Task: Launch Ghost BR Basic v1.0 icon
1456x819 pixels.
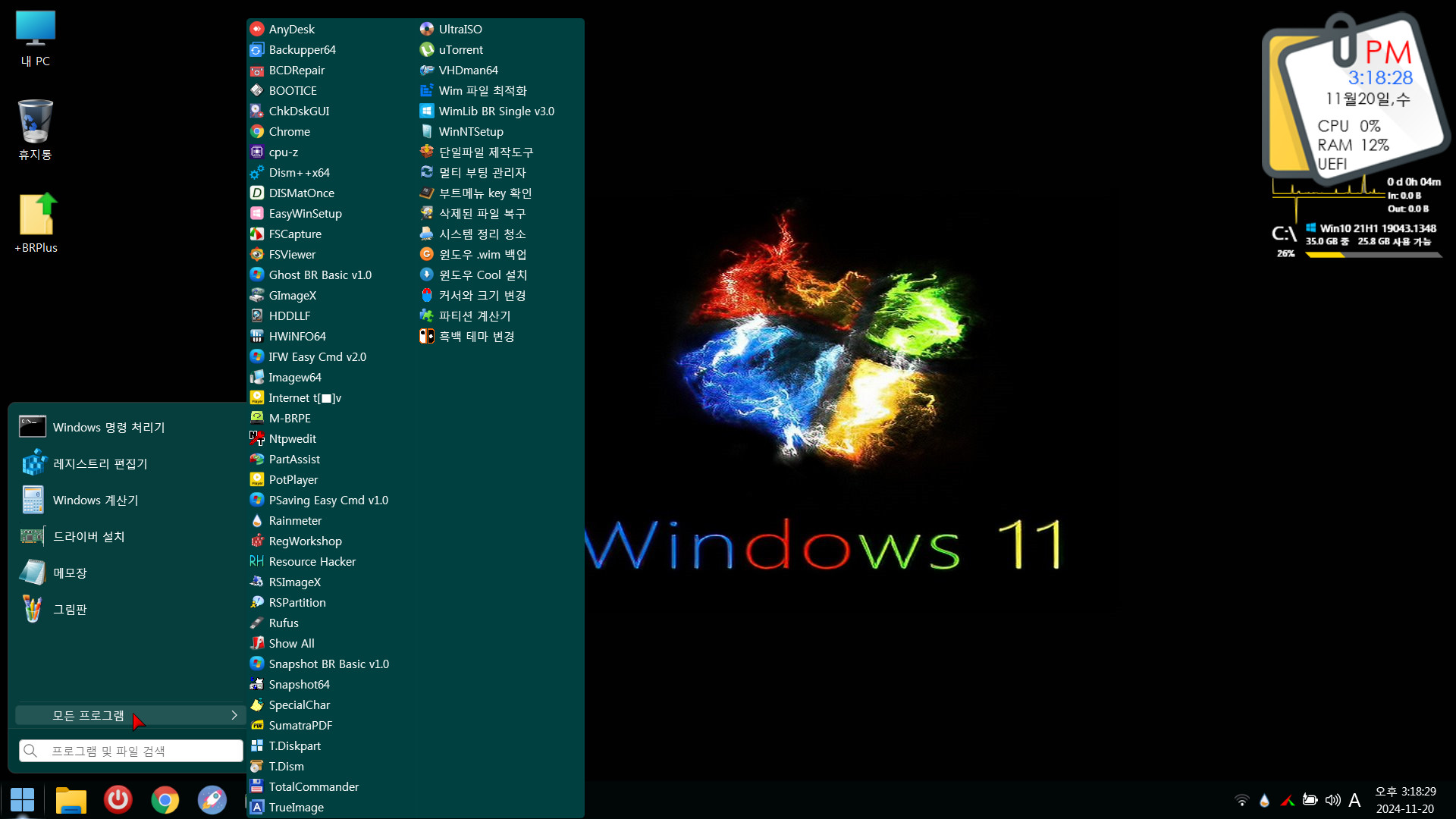Action: pos(257,275)
